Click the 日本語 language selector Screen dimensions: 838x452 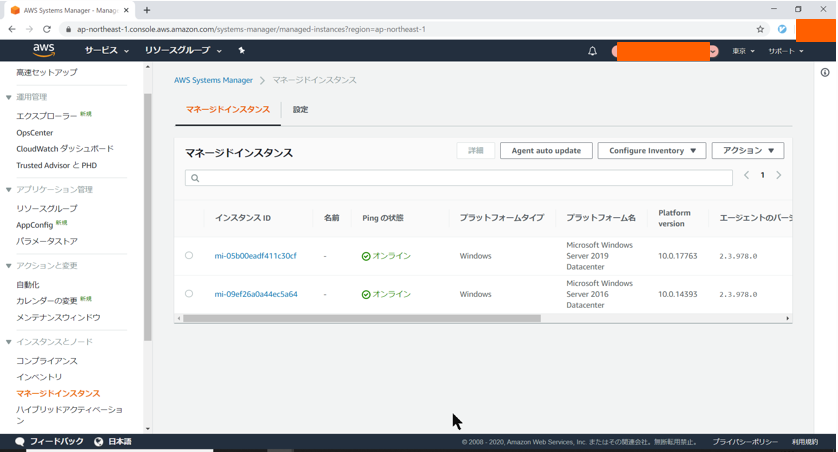[x=120, y=441]
